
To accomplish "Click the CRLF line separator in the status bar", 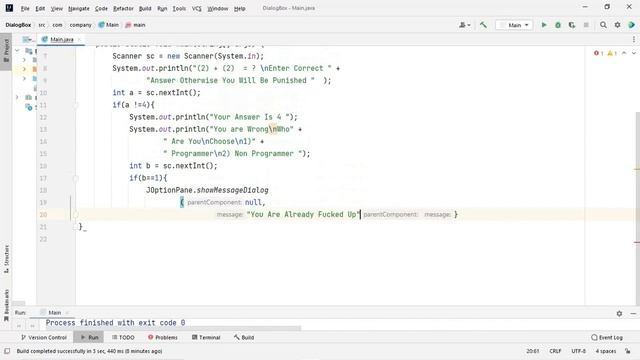I will click(x=555, y=351).
